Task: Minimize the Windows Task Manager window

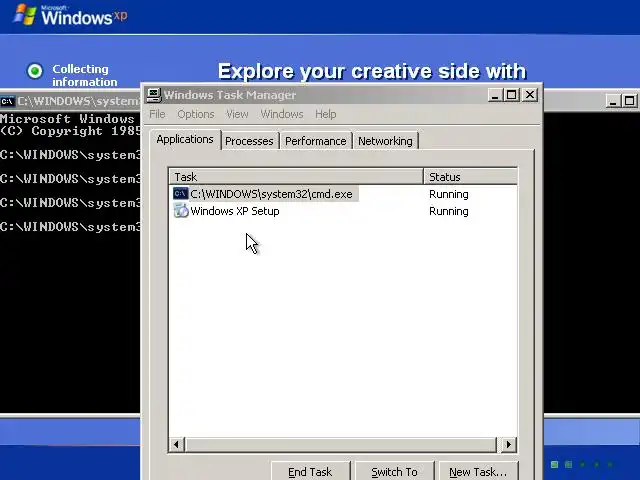Action: tap(495, 95)
